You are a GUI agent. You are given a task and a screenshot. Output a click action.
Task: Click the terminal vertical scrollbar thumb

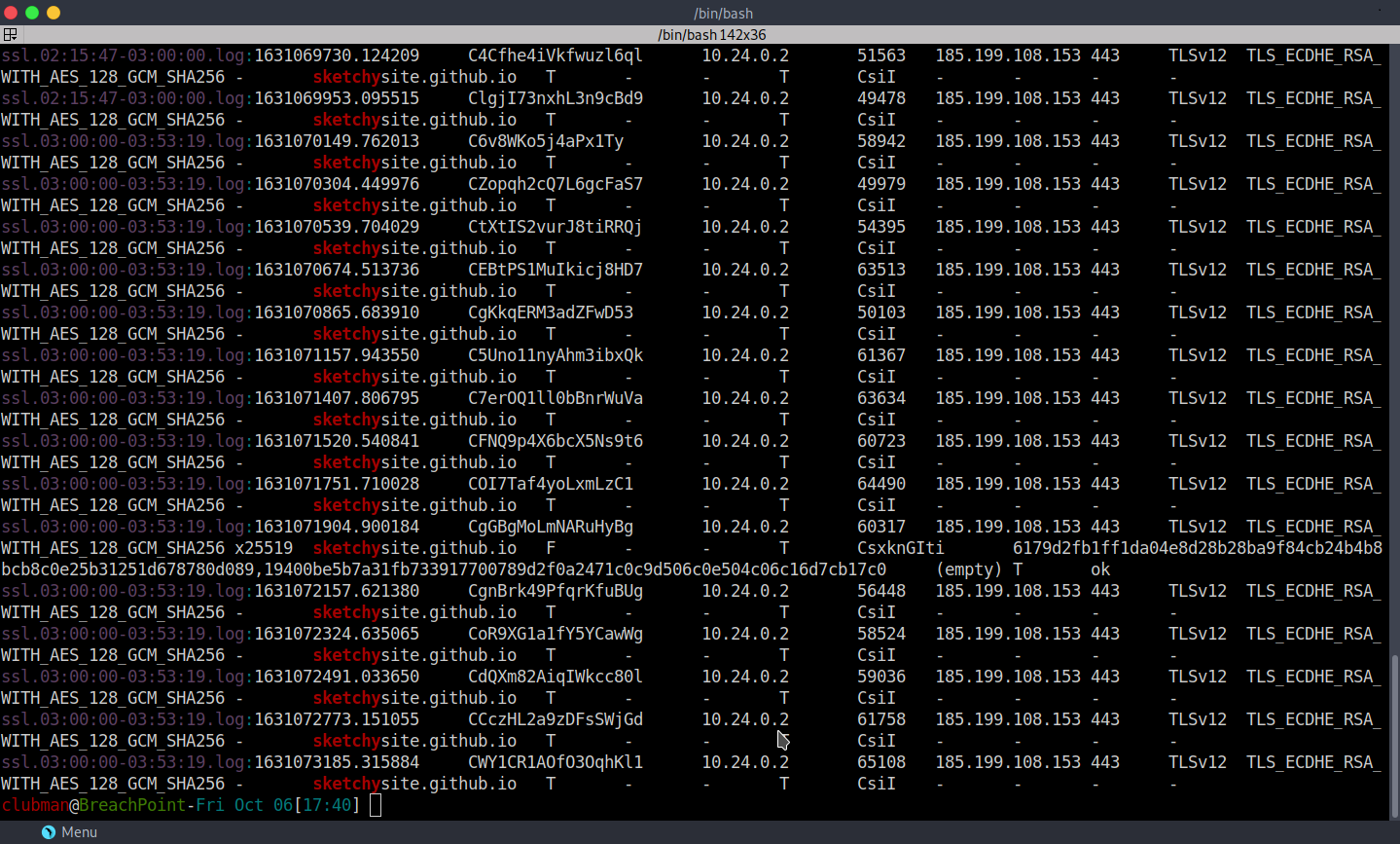pyautogui.click(x=1394, y=735)
